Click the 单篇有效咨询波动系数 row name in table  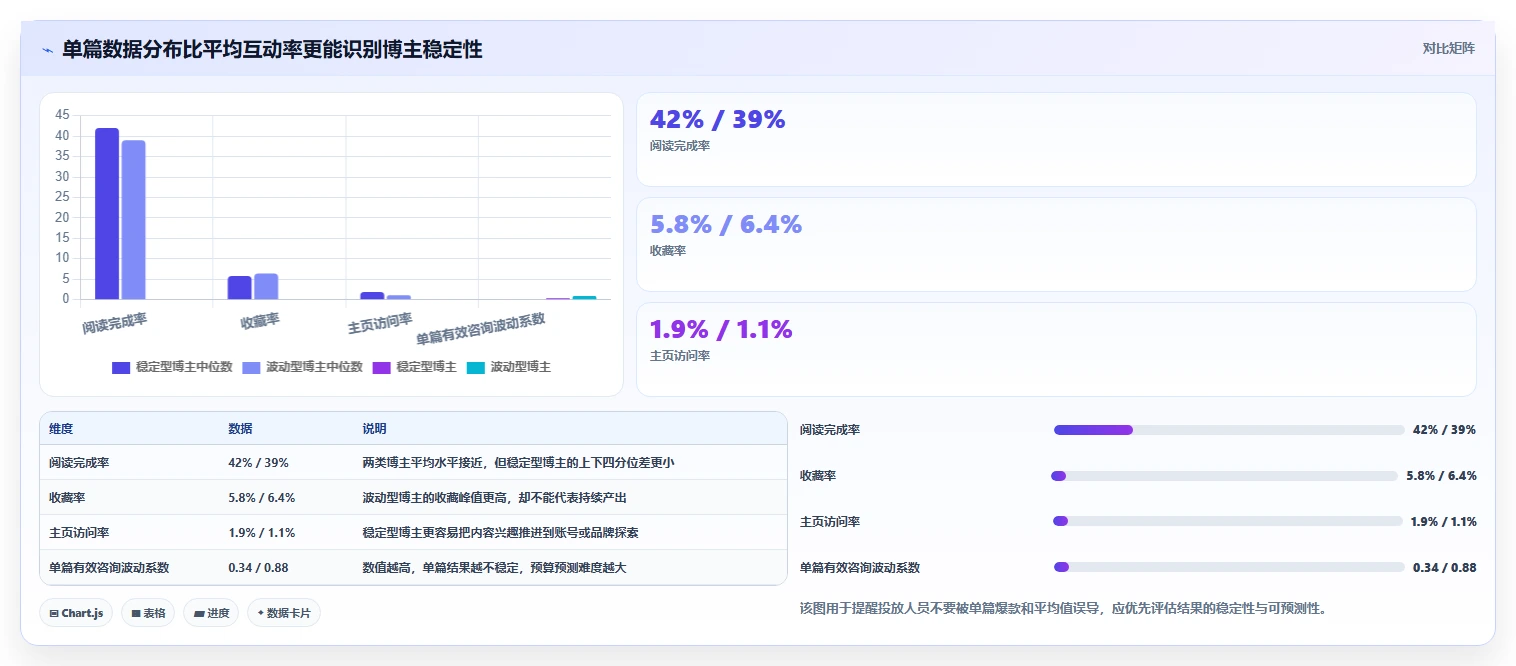pos(109,568)
